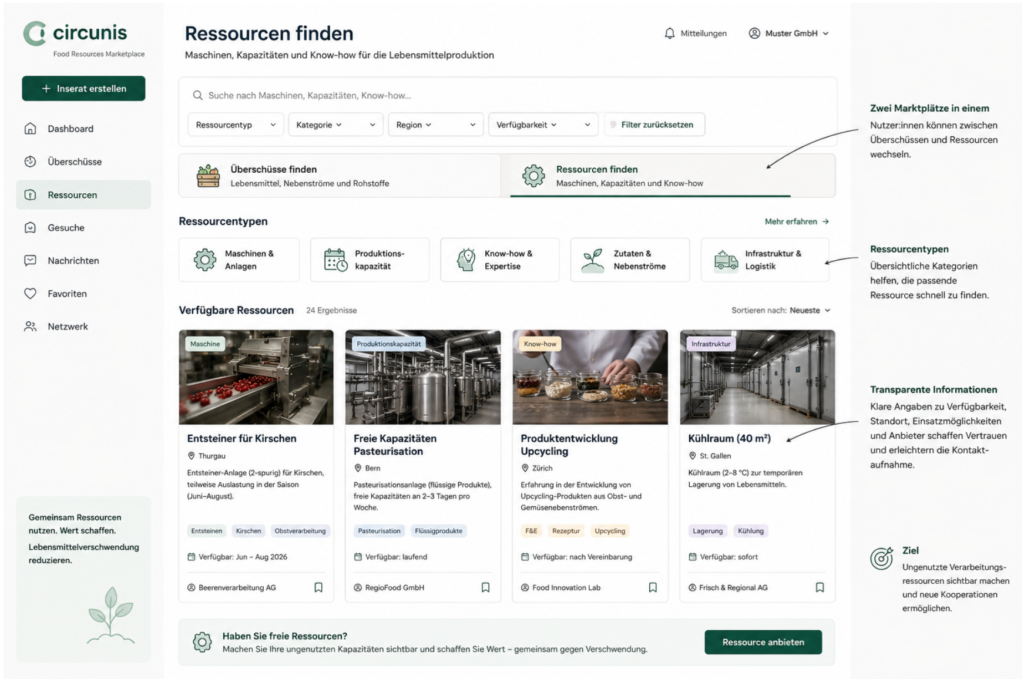Select the Maschinen & Anlagen resource type
Screen dimensions: 1024x679
239,260
